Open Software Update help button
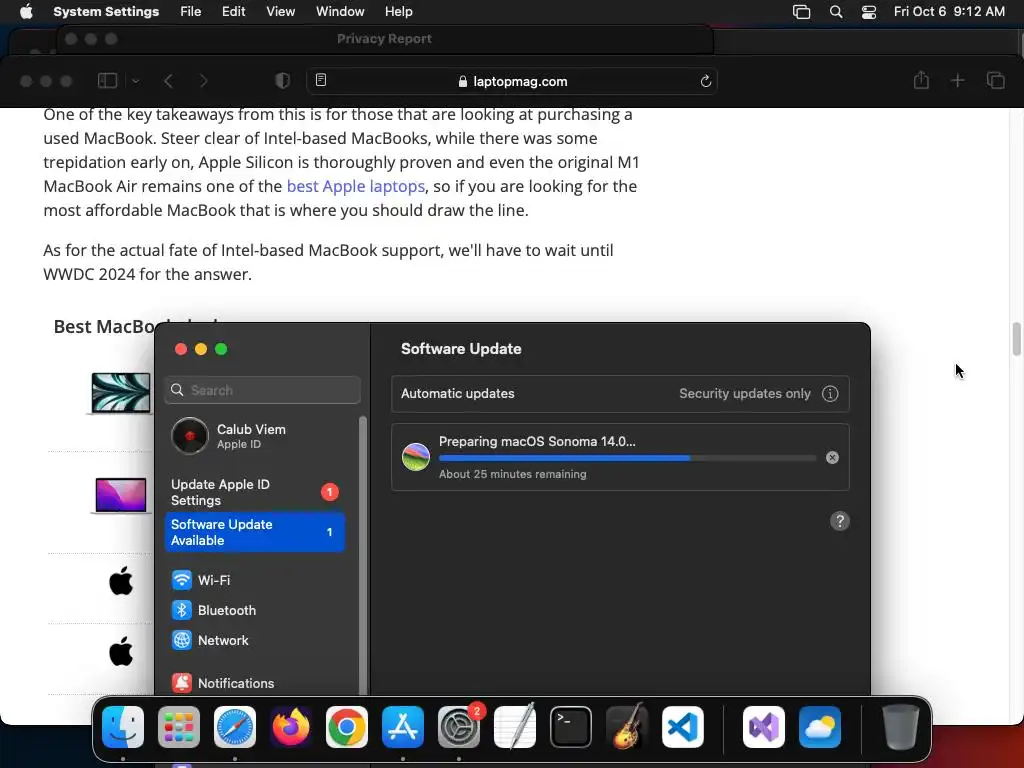The height and width of the screenshot is (768, 1024). click(x=840, y=521)
